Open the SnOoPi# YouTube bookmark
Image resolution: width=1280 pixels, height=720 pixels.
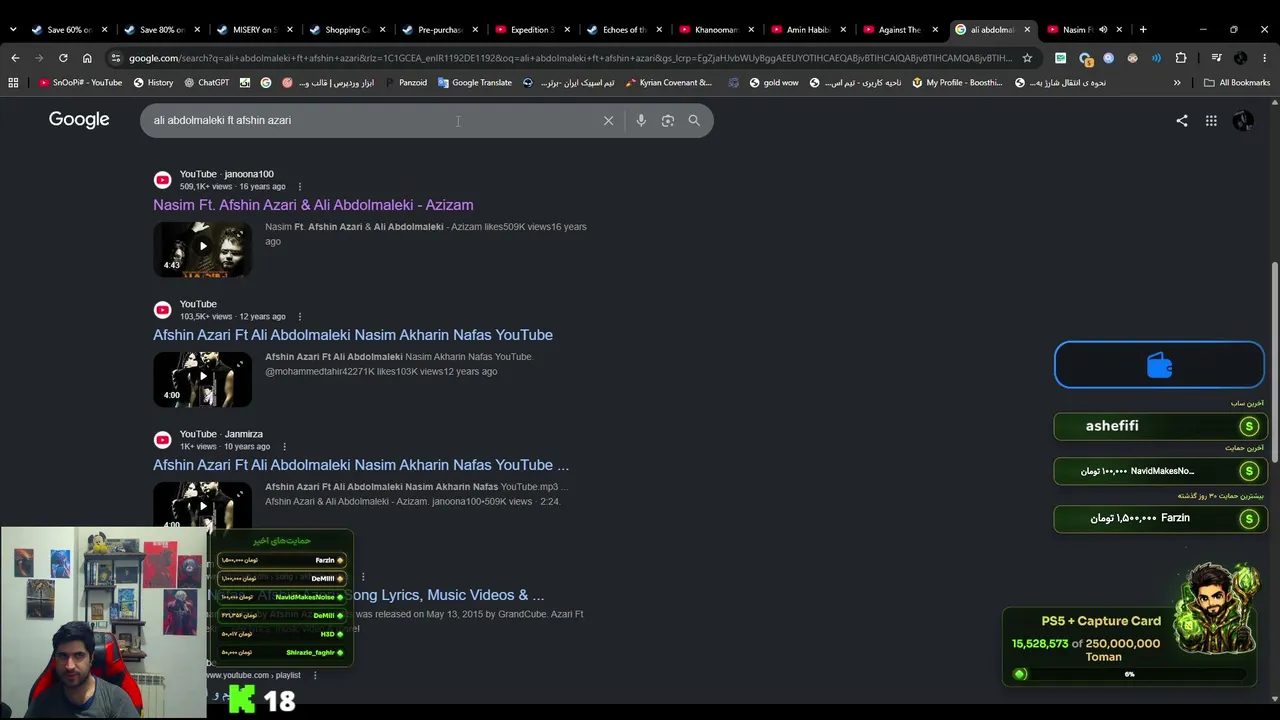point(80,83)
